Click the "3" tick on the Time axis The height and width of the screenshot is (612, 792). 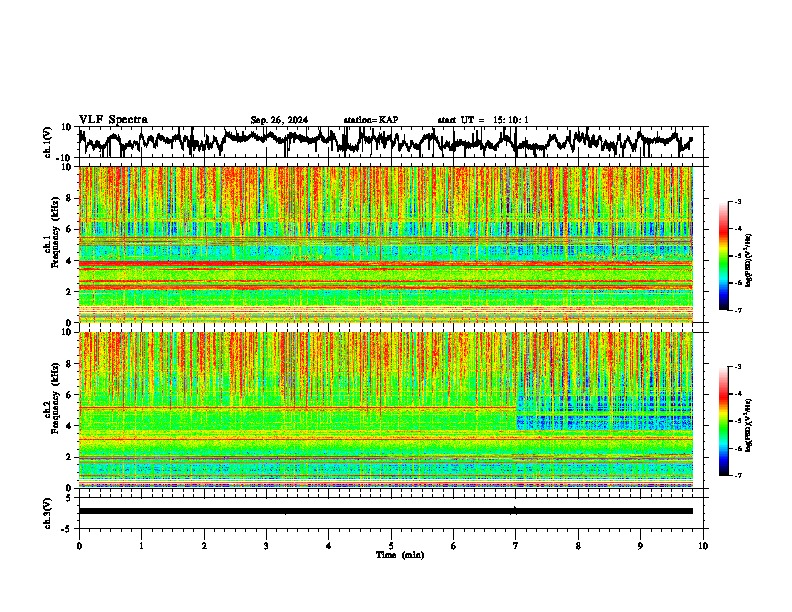point(266,546)
